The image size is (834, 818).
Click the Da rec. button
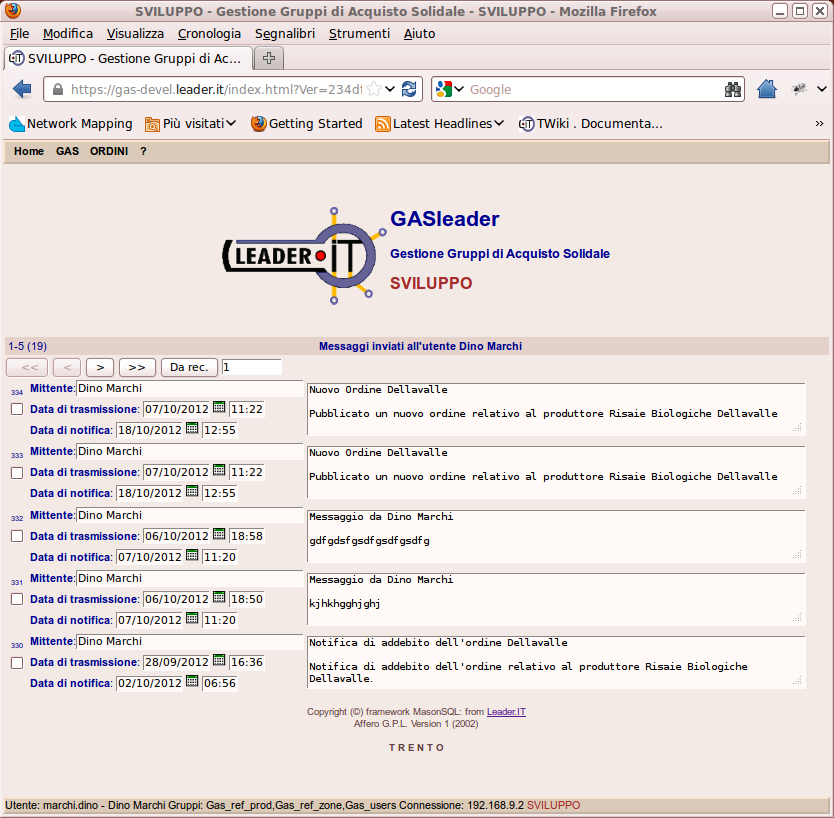click(189, 367)
